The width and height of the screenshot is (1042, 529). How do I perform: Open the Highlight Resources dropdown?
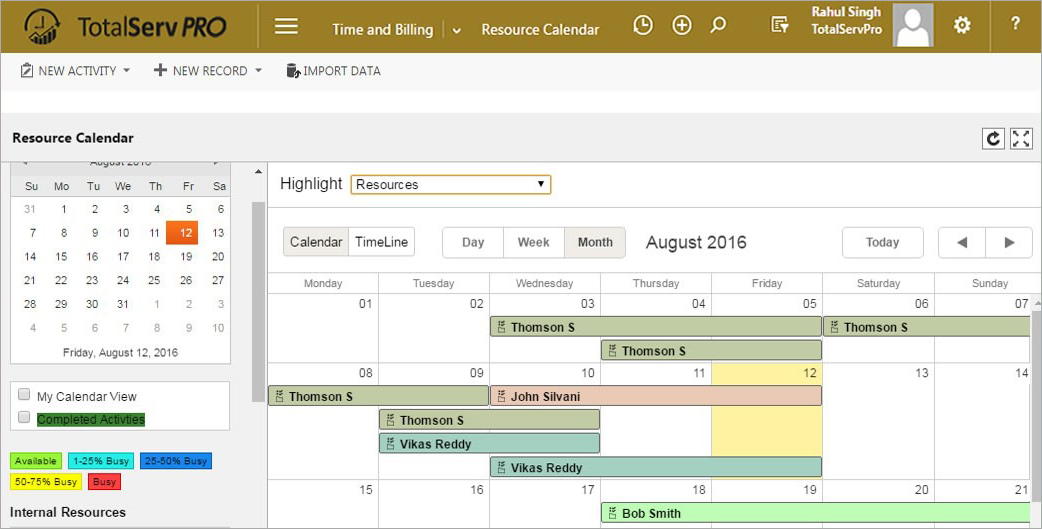click(450, 185)
